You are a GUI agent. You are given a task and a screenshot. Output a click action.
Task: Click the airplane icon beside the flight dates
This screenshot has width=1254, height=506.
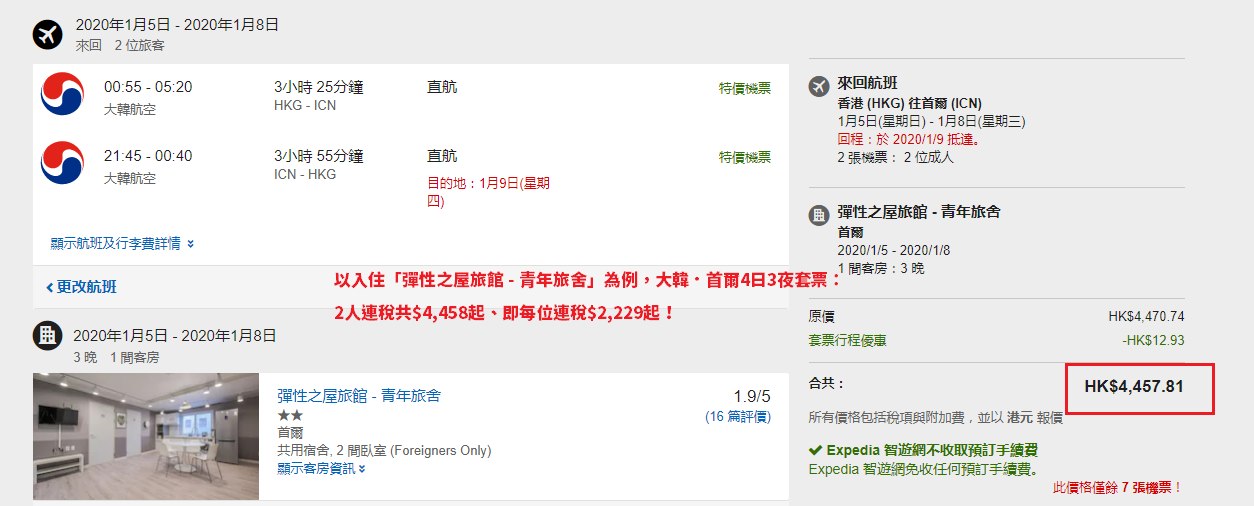pyautogui.click(x=47, y=34)
